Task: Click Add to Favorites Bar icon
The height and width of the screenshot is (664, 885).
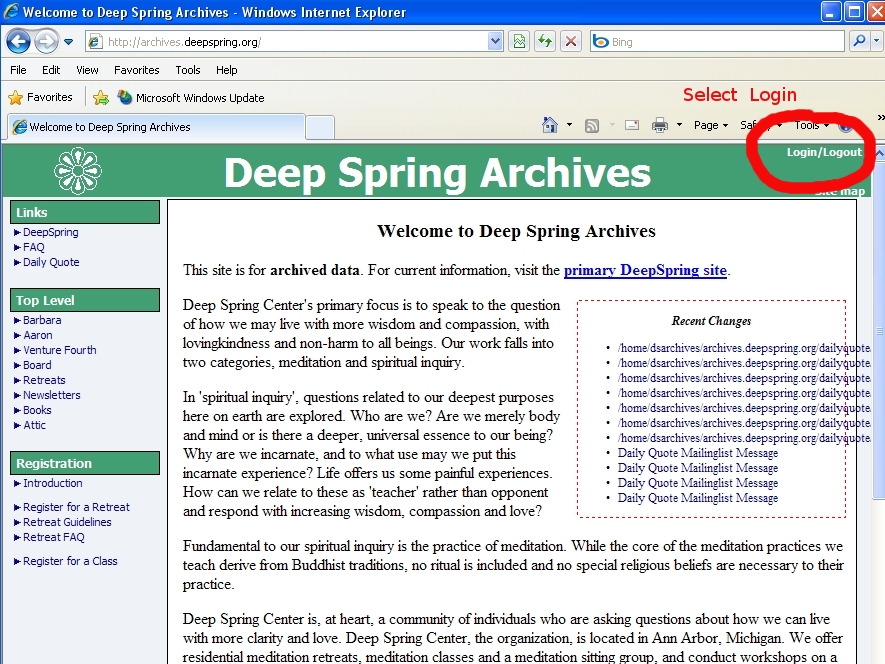Action: pyautogui.click(x=100, y=98)
